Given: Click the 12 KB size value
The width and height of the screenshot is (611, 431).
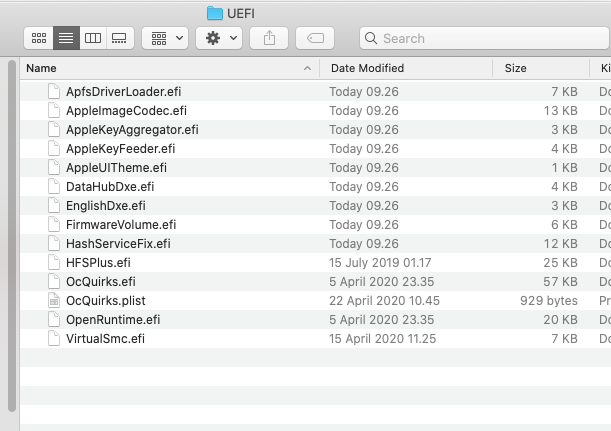Looking at the screenshot, I should (x=560, y=244).
